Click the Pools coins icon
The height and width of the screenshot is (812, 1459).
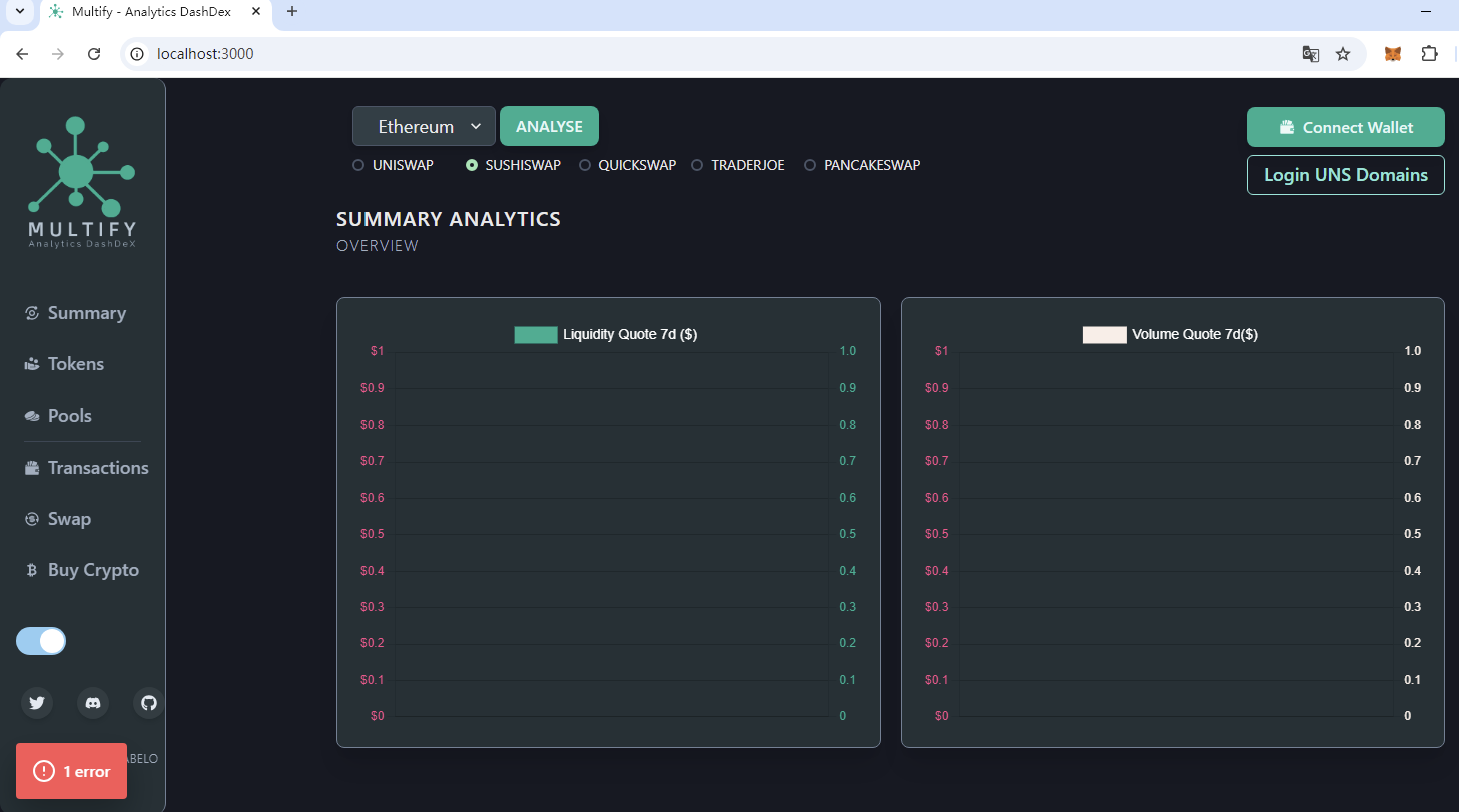click(x=32, y=416)
